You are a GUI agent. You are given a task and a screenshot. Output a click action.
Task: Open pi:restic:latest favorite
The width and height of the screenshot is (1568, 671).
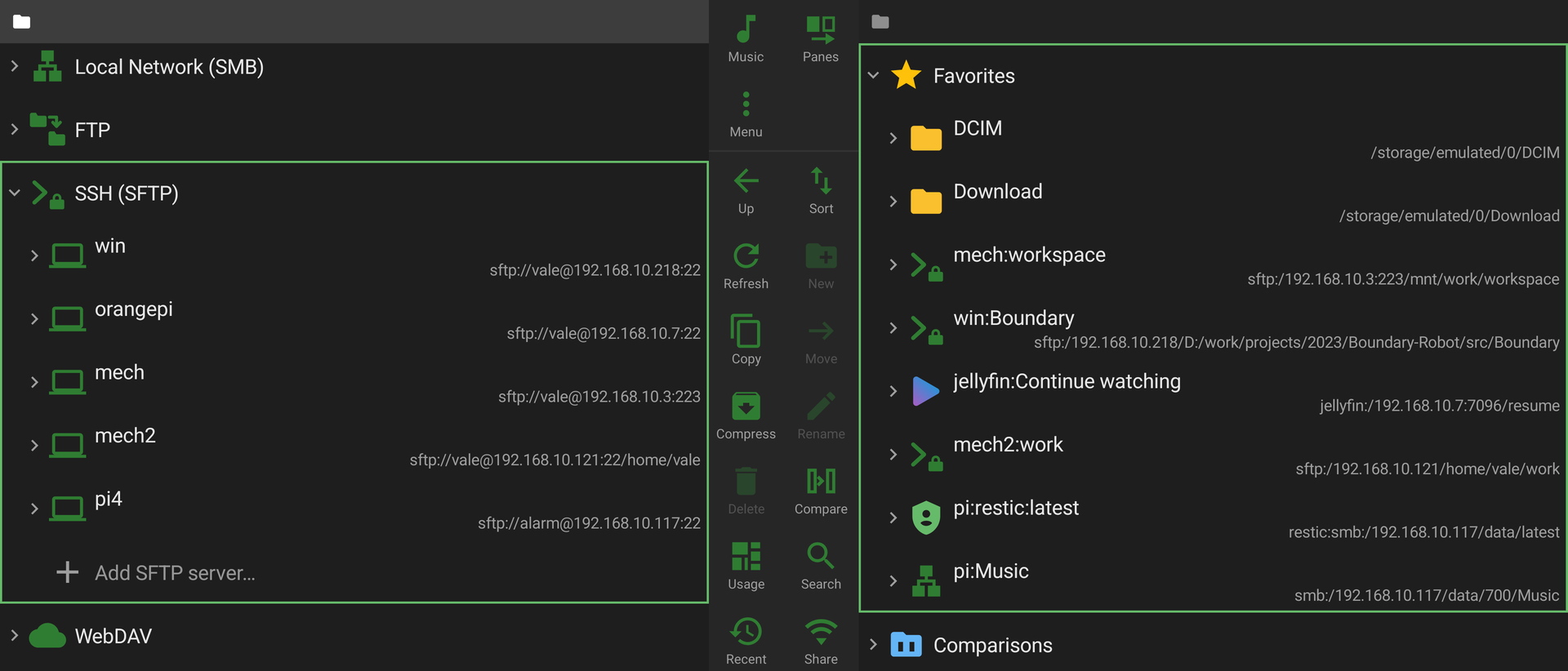(1214, 518)
